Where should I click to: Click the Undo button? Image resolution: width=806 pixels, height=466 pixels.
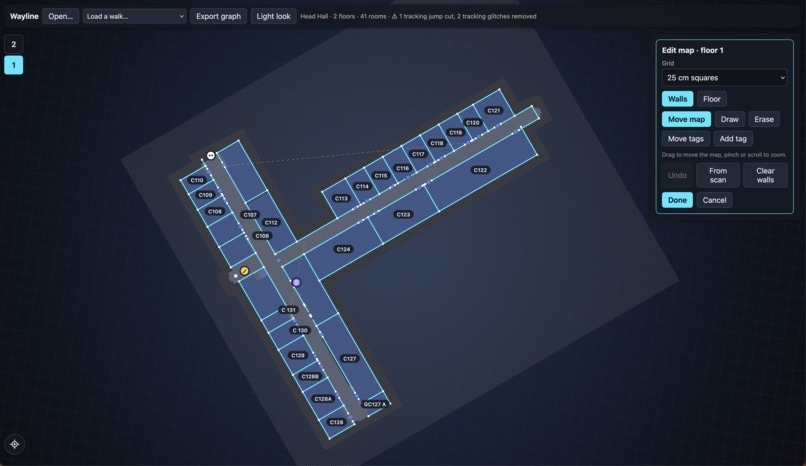677,175
